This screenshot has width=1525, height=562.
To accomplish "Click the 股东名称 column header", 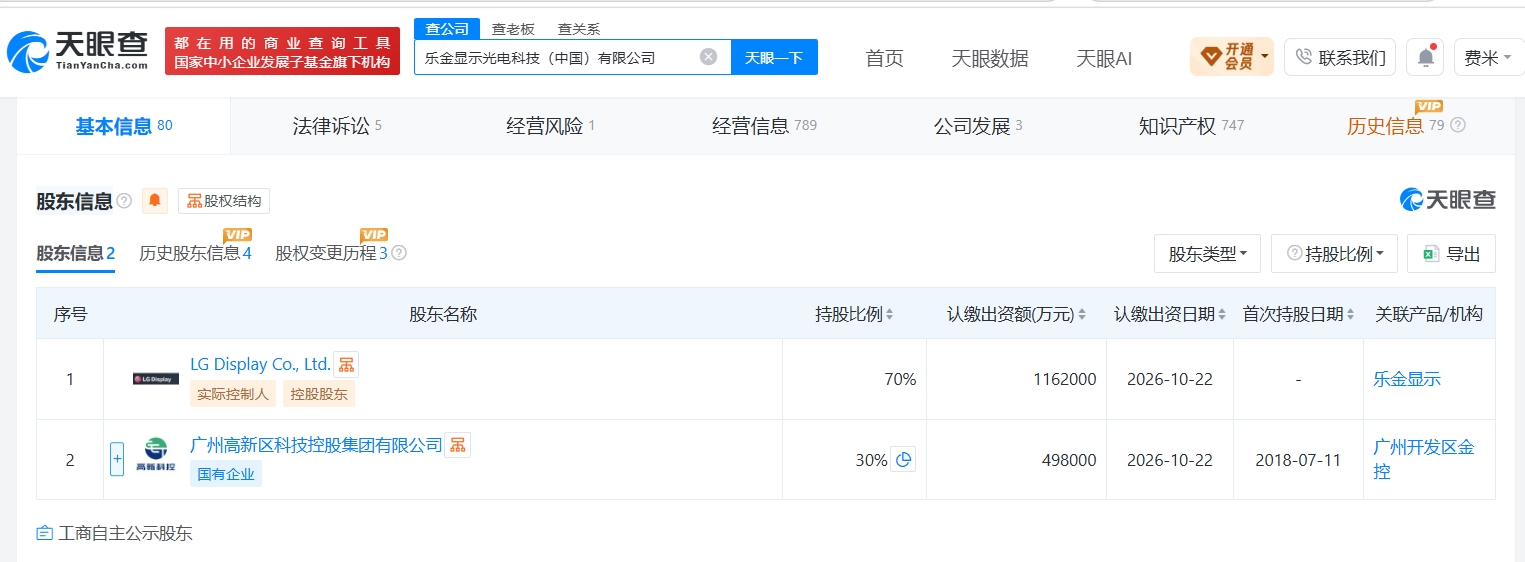I will (443, 314).
